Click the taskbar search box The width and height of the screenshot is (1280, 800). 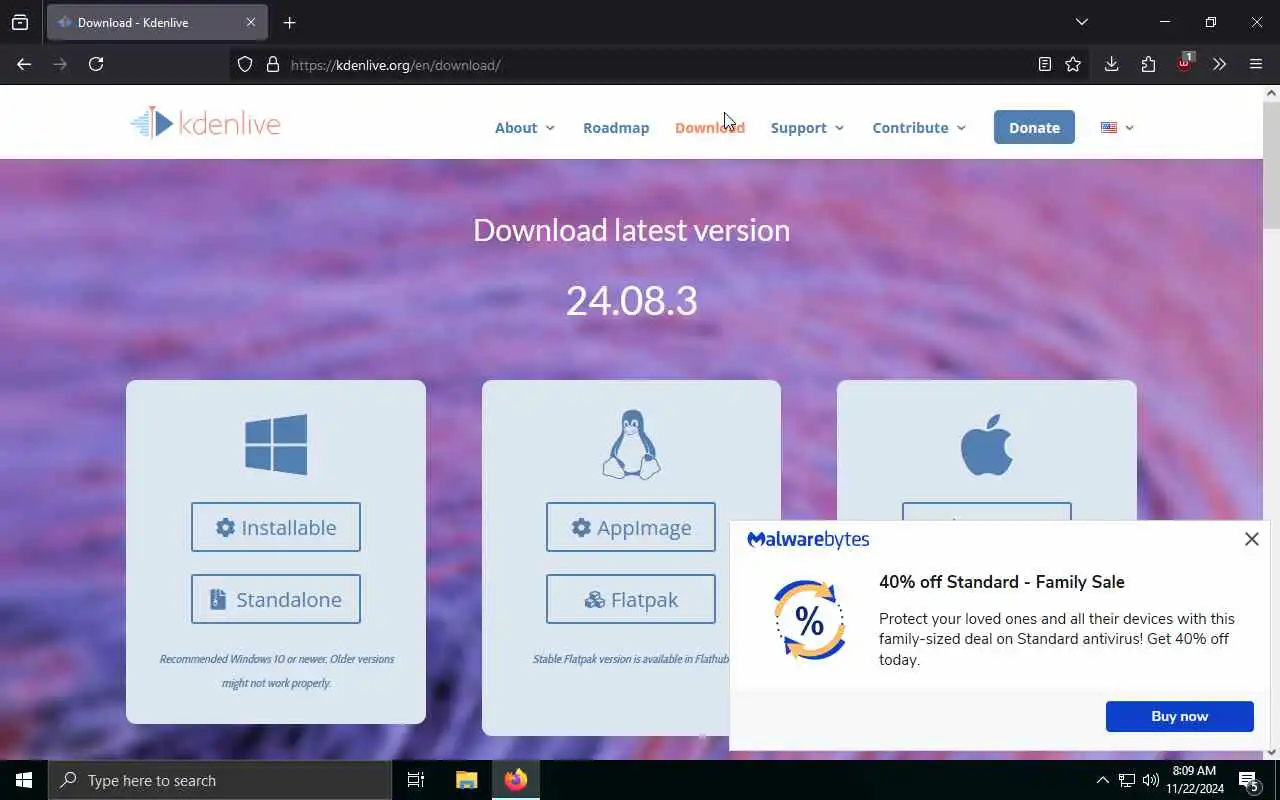(220, 780)
